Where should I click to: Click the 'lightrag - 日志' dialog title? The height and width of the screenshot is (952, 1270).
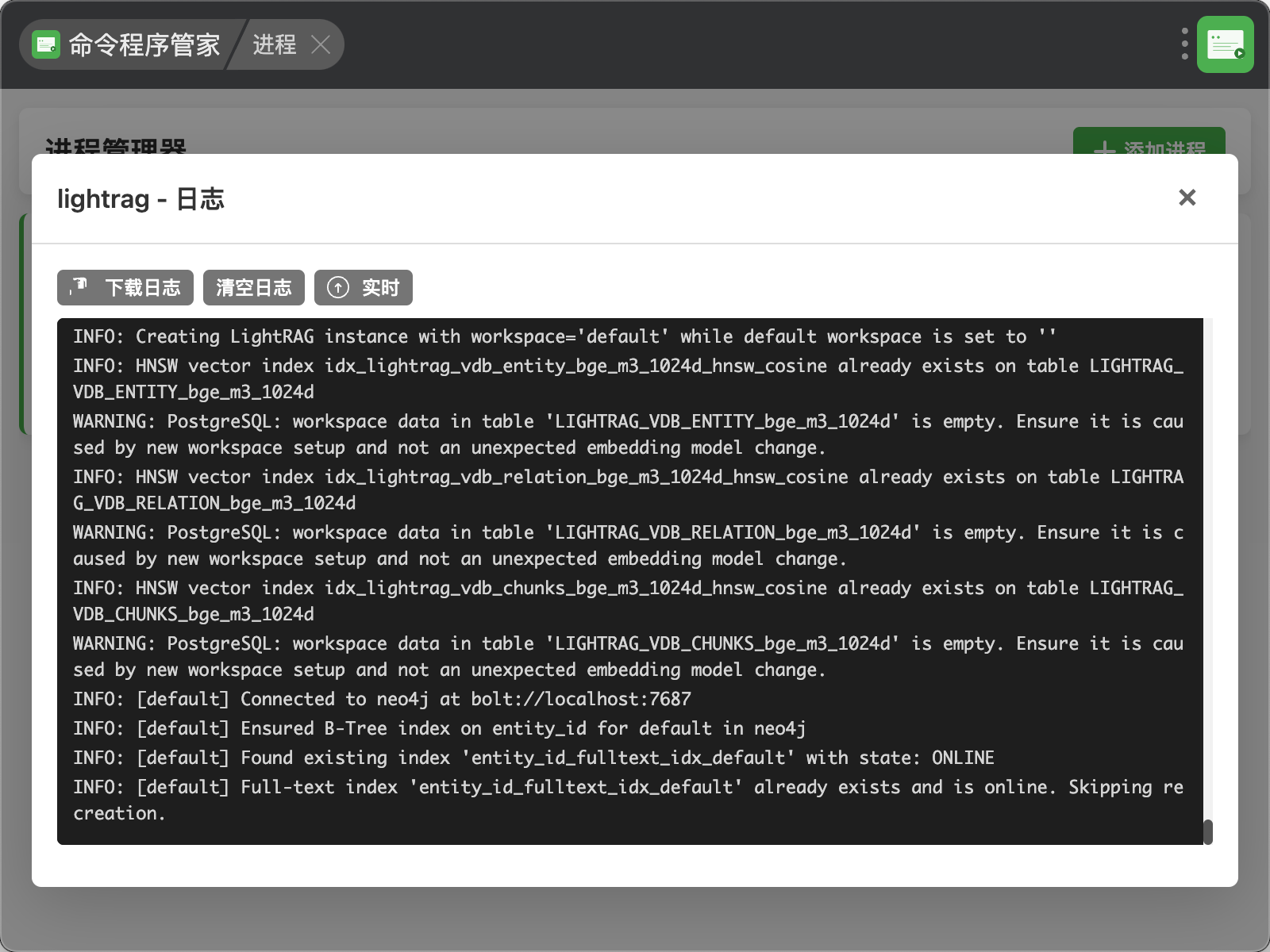[140, 198]
